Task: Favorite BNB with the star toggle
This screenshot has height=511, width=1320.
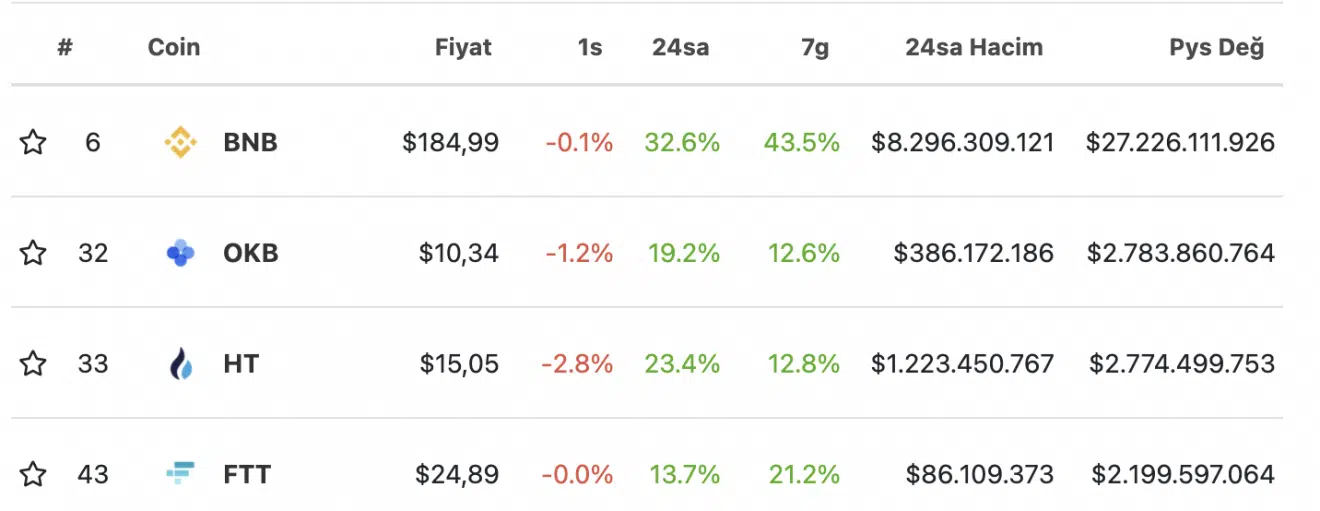Action: pos(34,143)
